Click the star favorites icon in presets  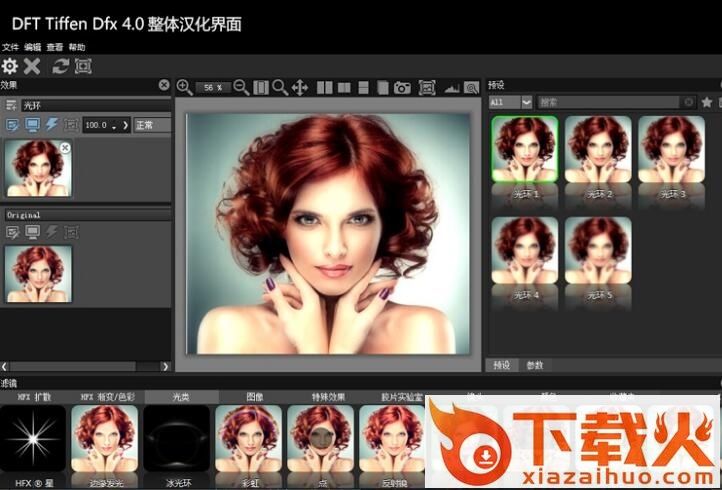707,102
